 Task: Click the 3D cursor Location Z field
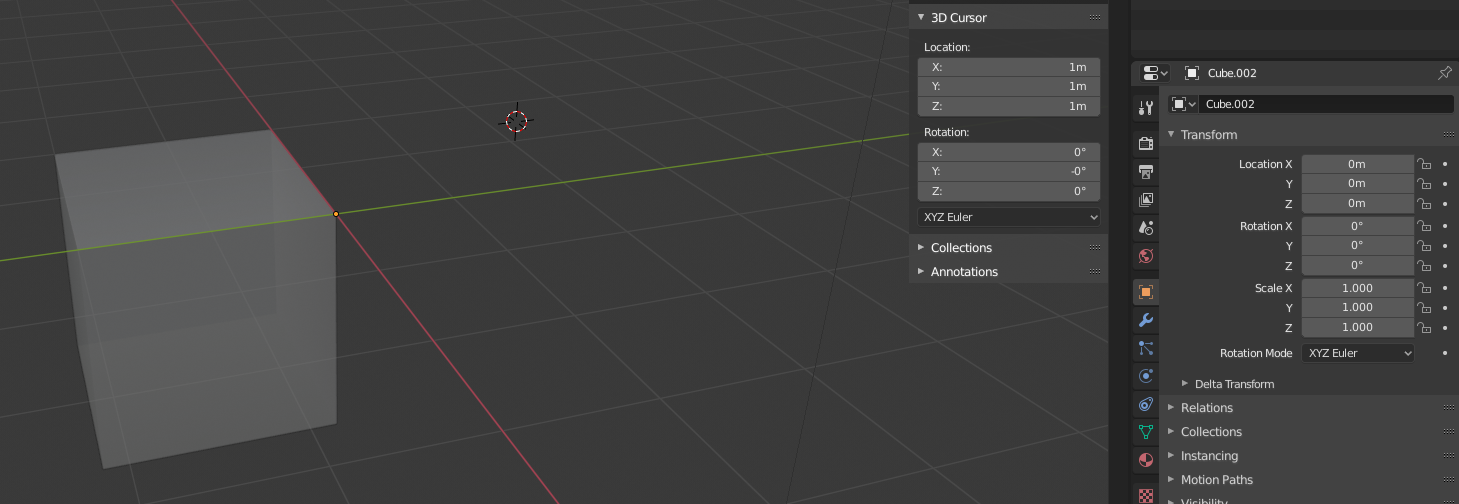pos(1009,106)
